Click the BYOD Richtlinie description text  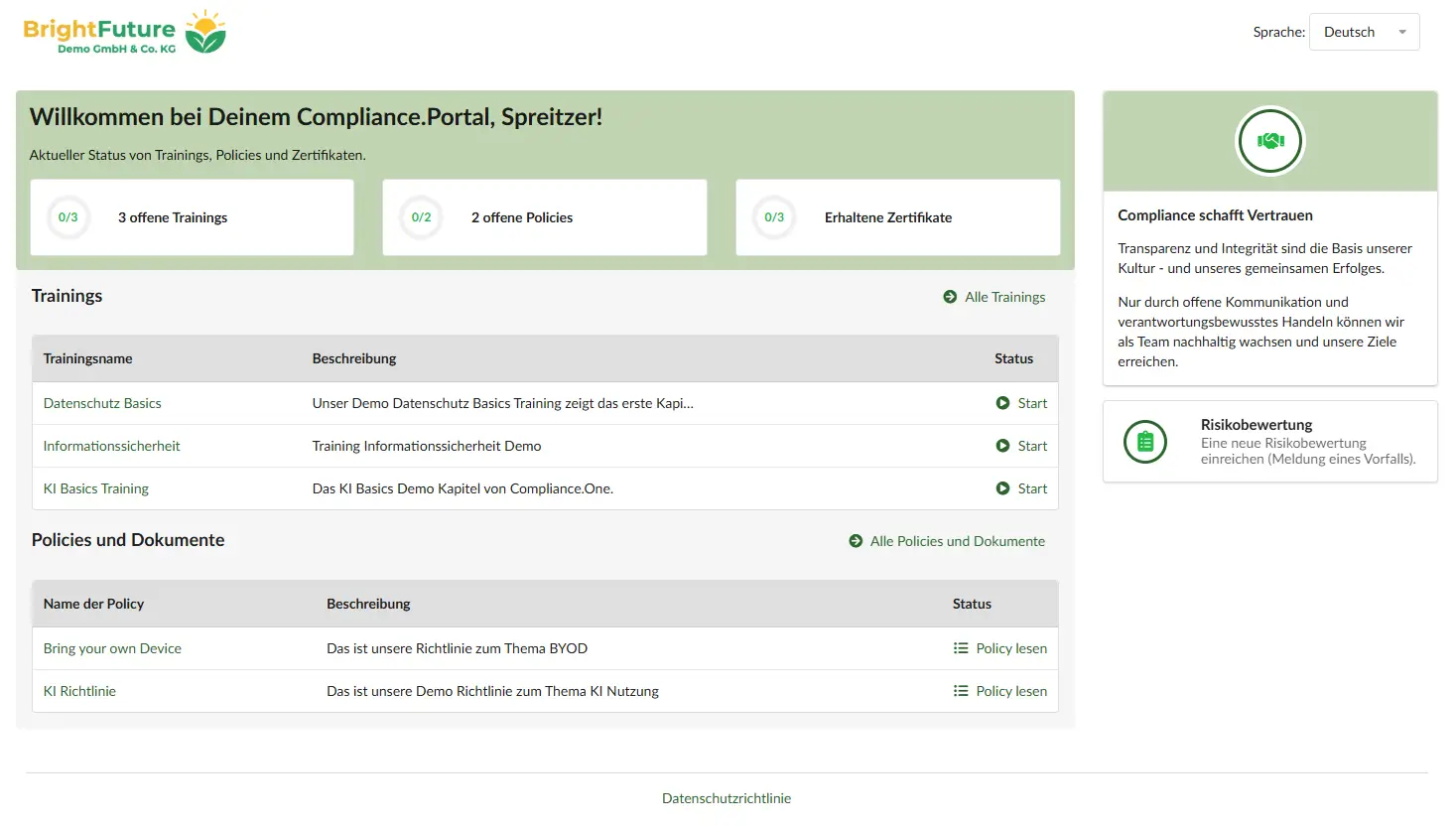click(x=457, y=648)
